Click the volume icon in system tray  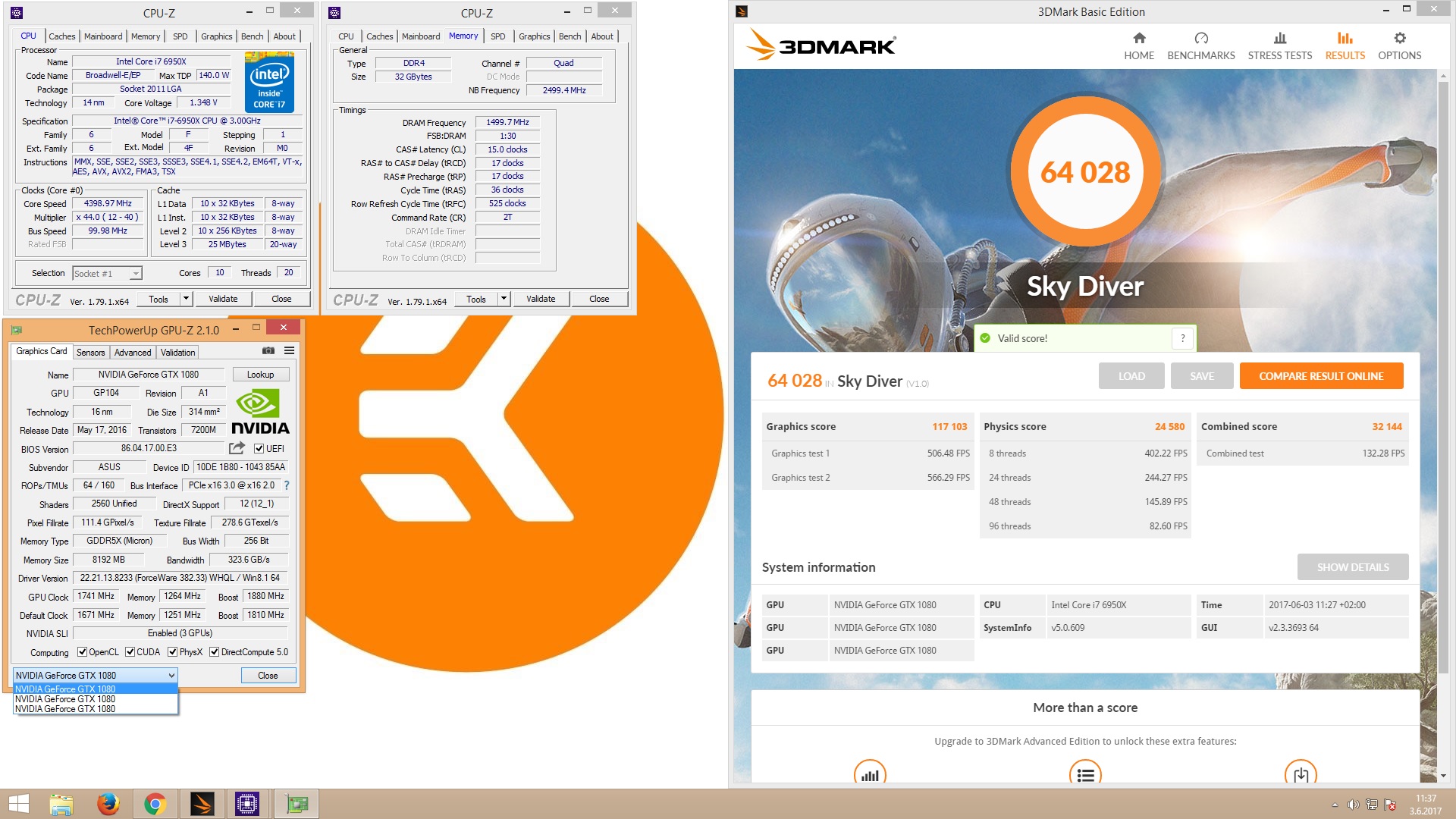point(1353,805)
